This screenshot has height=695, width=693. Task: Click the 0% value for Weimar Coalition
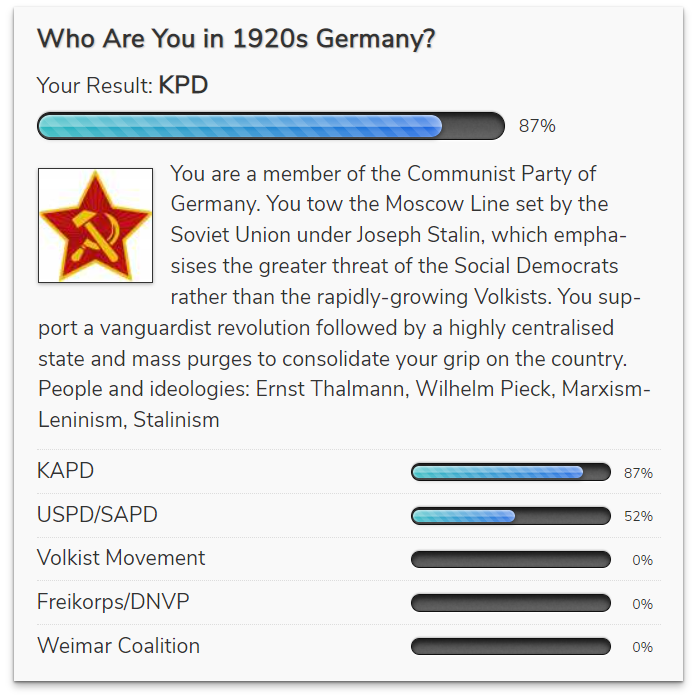(642, 648)
